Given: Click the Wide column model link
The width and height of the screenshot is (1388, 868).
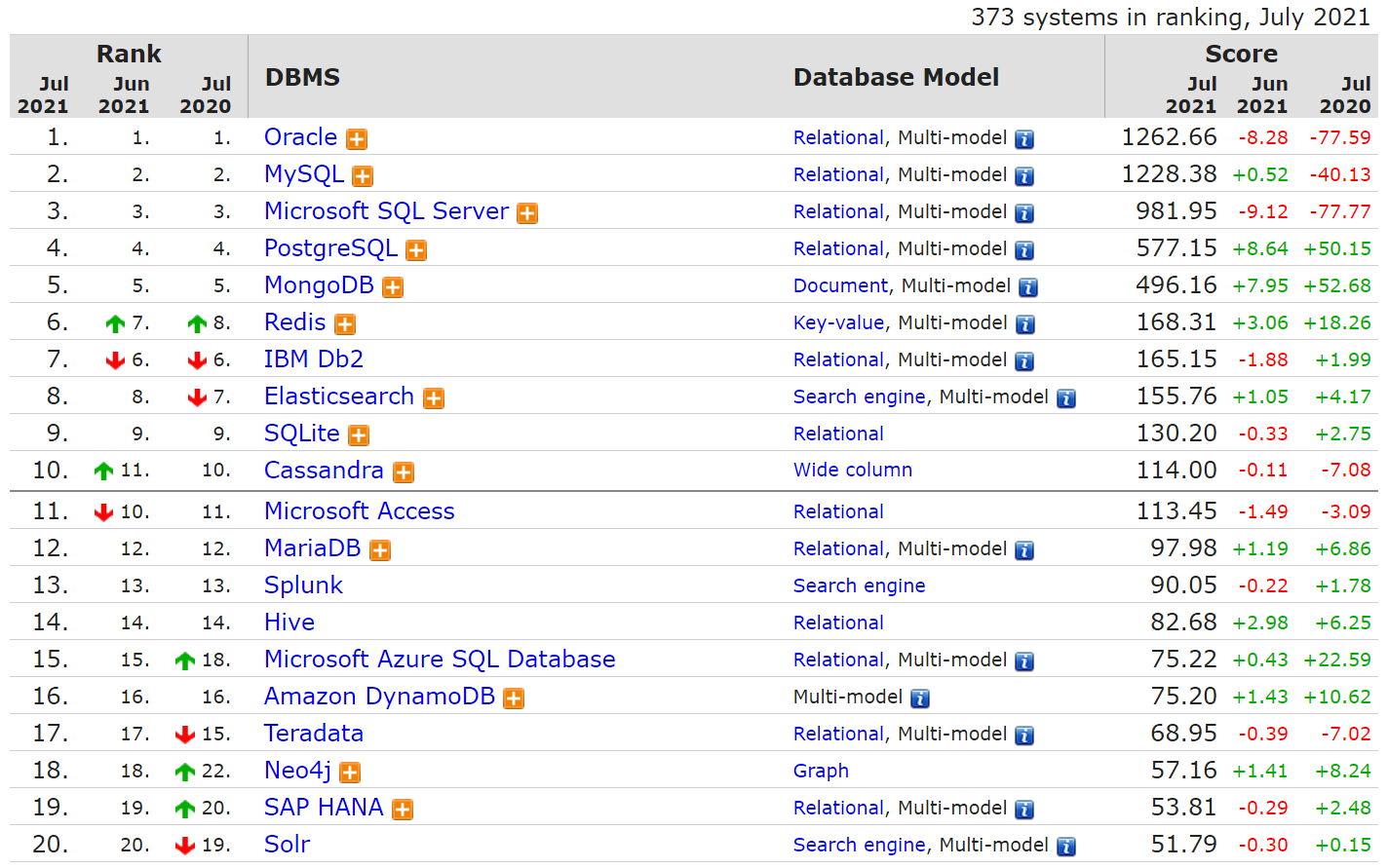Looking at the screenshot, I should pos(852,471).
